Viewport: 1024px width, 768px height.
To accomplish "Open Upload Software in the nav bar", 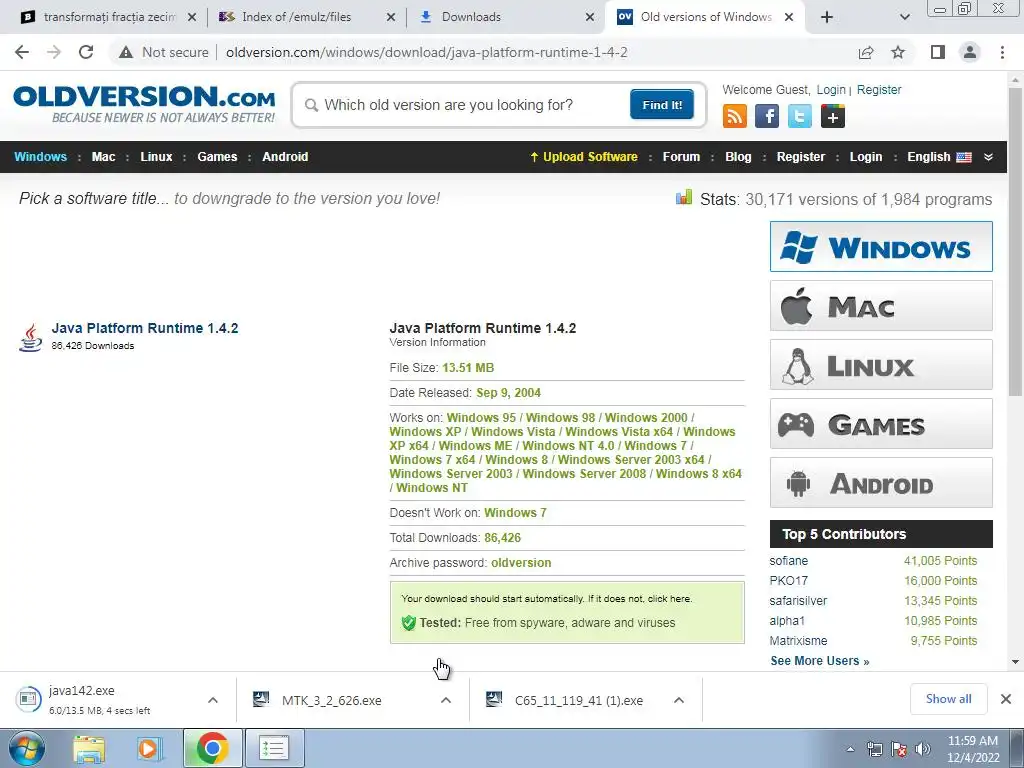I will pos(583,157).
